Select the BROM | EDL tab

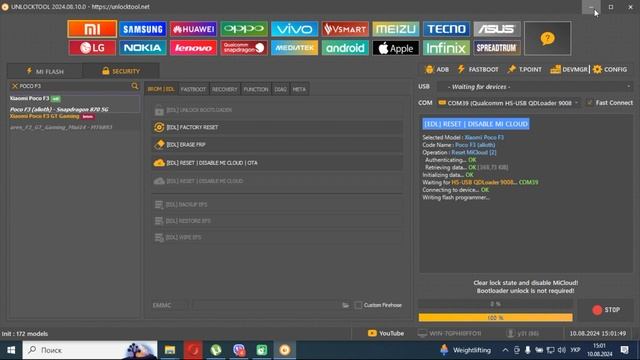(161, 89)
